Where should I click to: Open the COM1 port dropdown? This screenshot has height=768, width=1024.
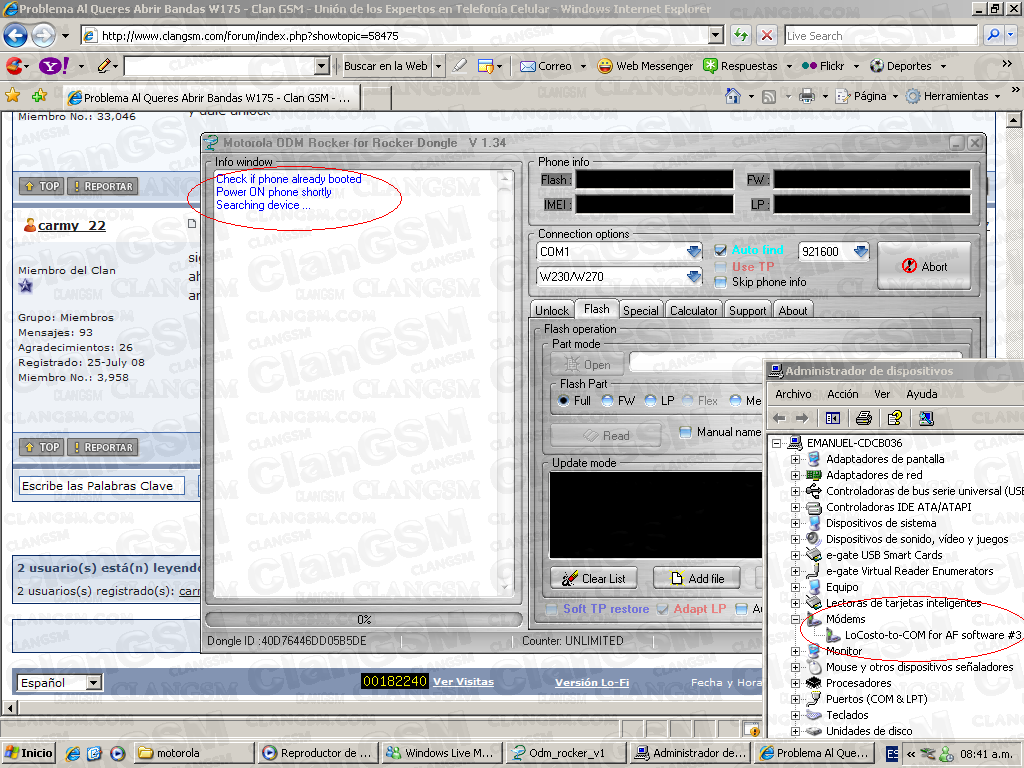694,251
